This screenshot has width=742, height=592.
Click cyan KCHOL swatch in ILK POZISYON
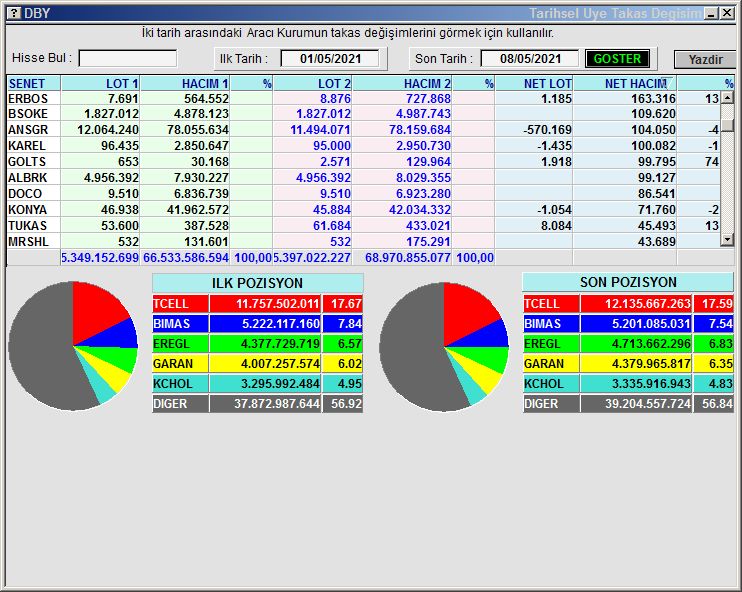tap(180, 384)
